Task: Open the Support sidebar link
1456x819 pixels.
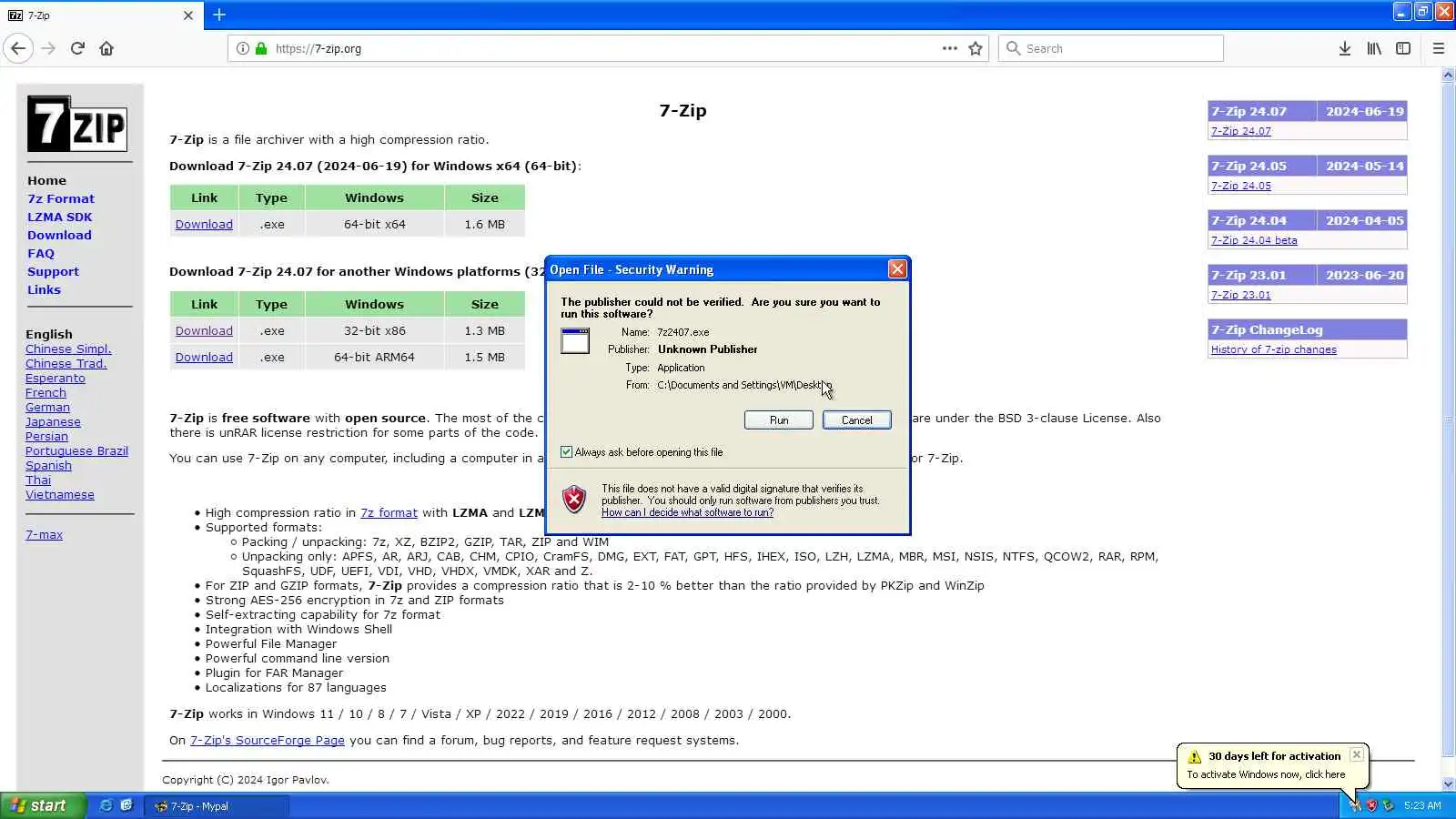Action: coord(53,271)
